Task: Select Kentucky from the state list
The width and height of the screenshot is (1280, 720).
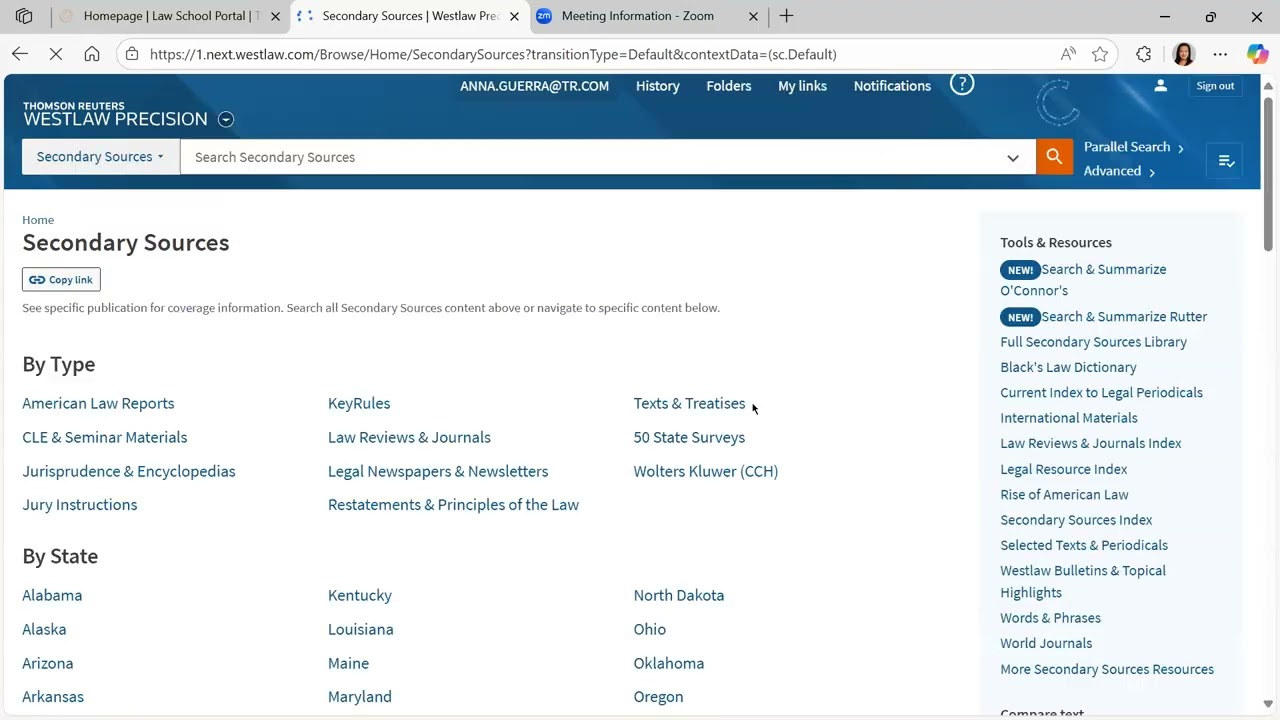Action: click(360, 595)
